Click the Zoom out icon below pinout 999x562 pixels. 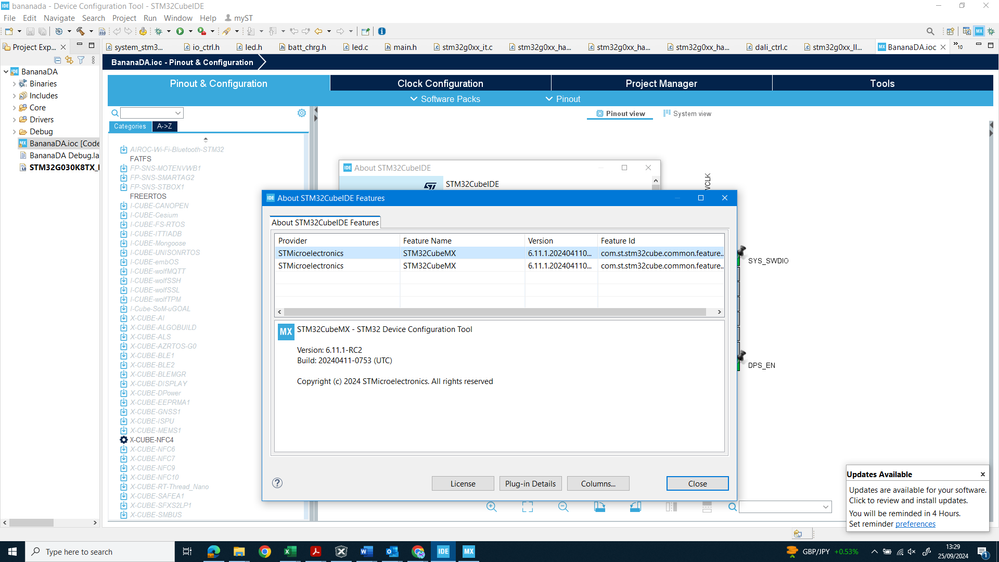tap(563, 507)
